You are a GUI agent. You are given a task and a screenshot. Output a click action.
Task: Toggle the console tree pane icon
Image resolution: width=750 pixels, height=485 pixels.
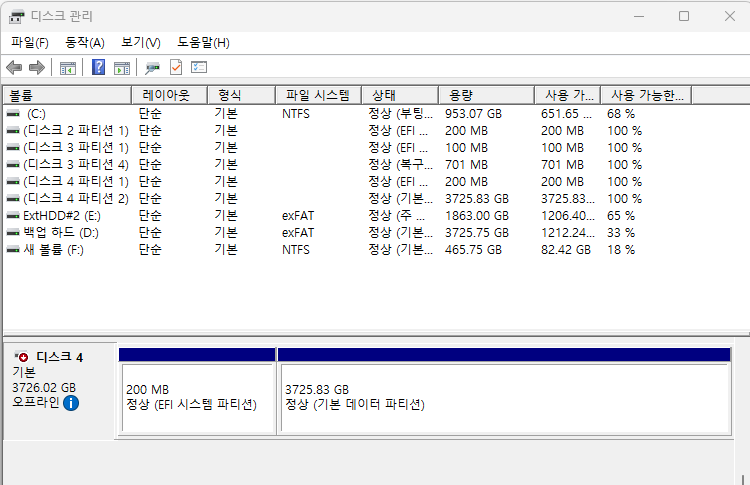[x=68, y=68]
